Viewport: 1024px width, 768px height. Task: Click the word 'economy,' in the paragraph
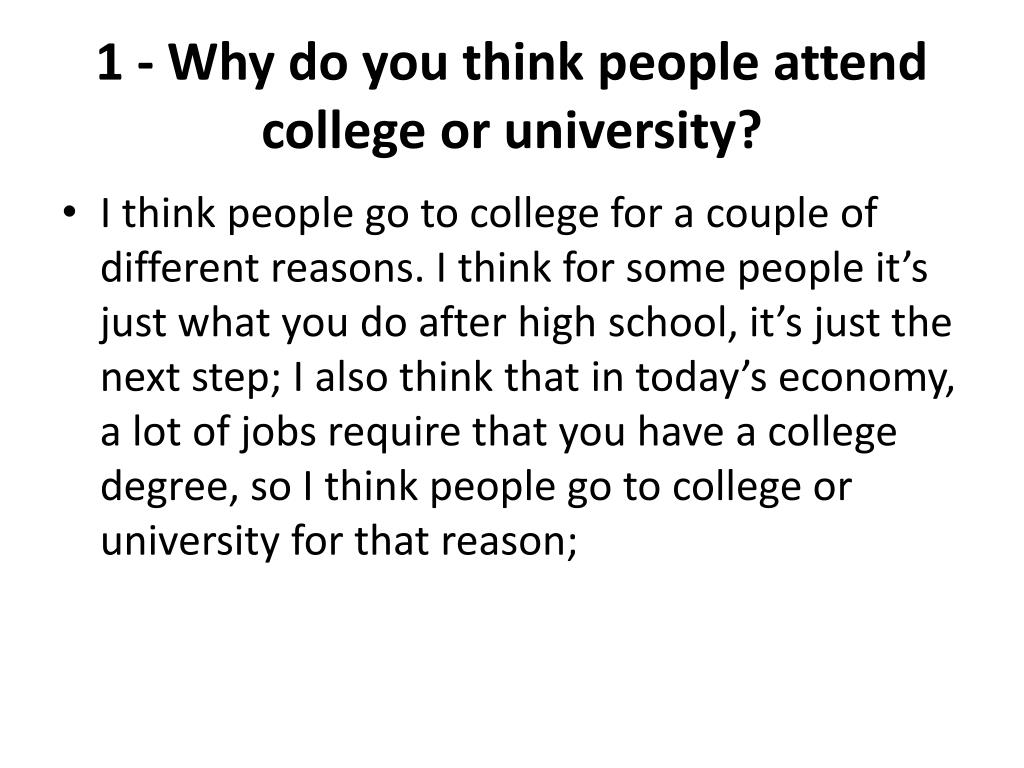coord(867,379)
